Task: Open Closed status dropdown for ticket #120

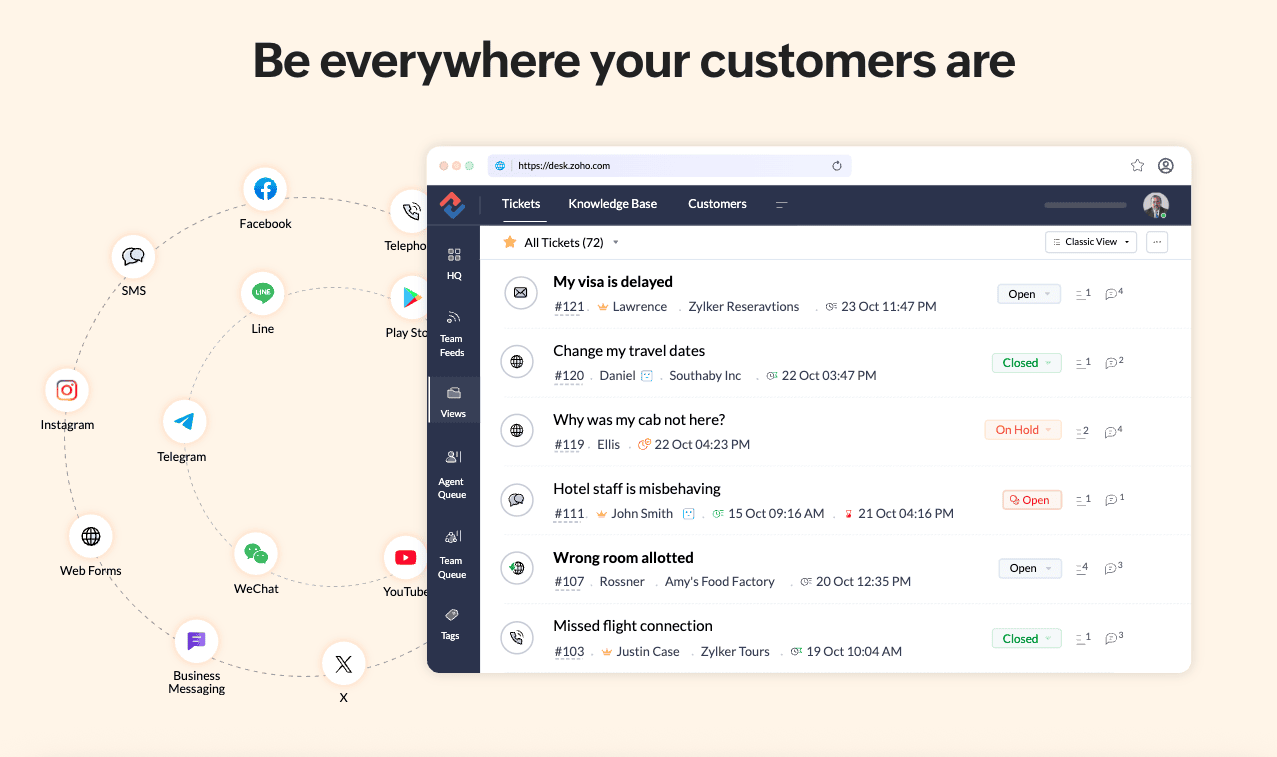Action: pyautogui.click(x=1027, y=363)
